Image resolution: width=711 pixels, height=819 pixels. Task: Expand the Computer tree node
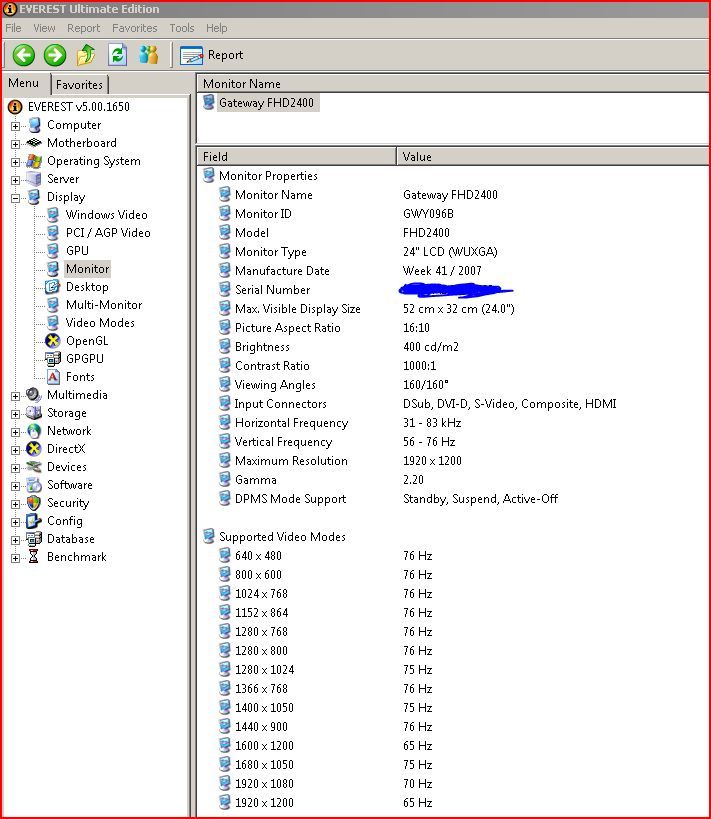15,126
